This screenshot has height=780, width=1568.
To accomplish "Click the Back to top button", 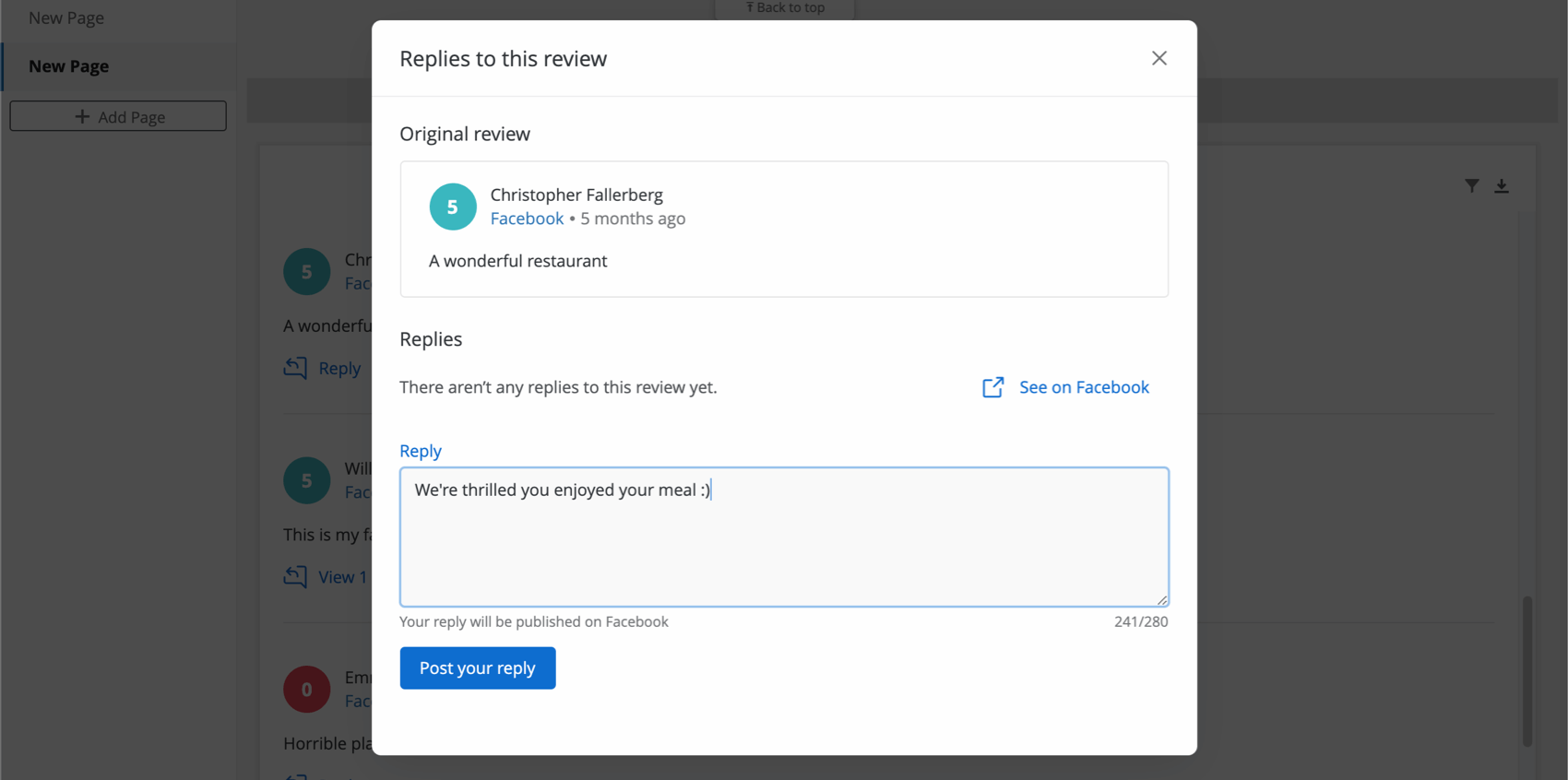I will coord(785,8).
